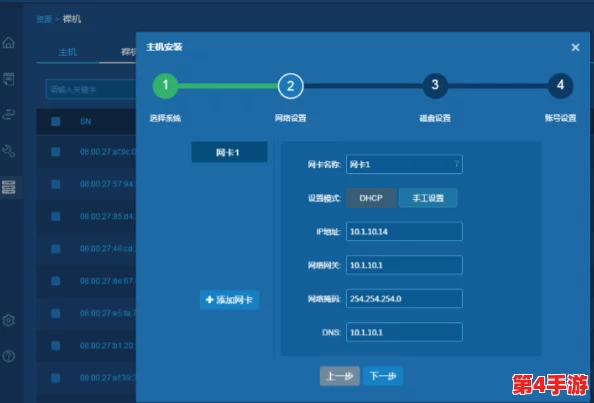Proceed with the 下一步 button
Screen dimensions: 594x403
tap(383, 376)
